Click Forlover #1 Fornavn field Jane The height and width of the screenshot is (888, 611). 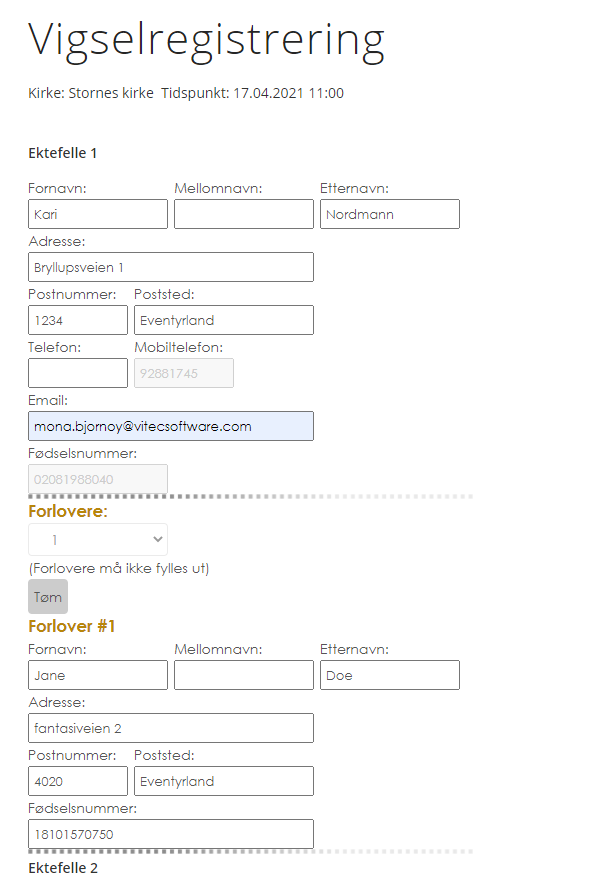(x=98, y=675)
